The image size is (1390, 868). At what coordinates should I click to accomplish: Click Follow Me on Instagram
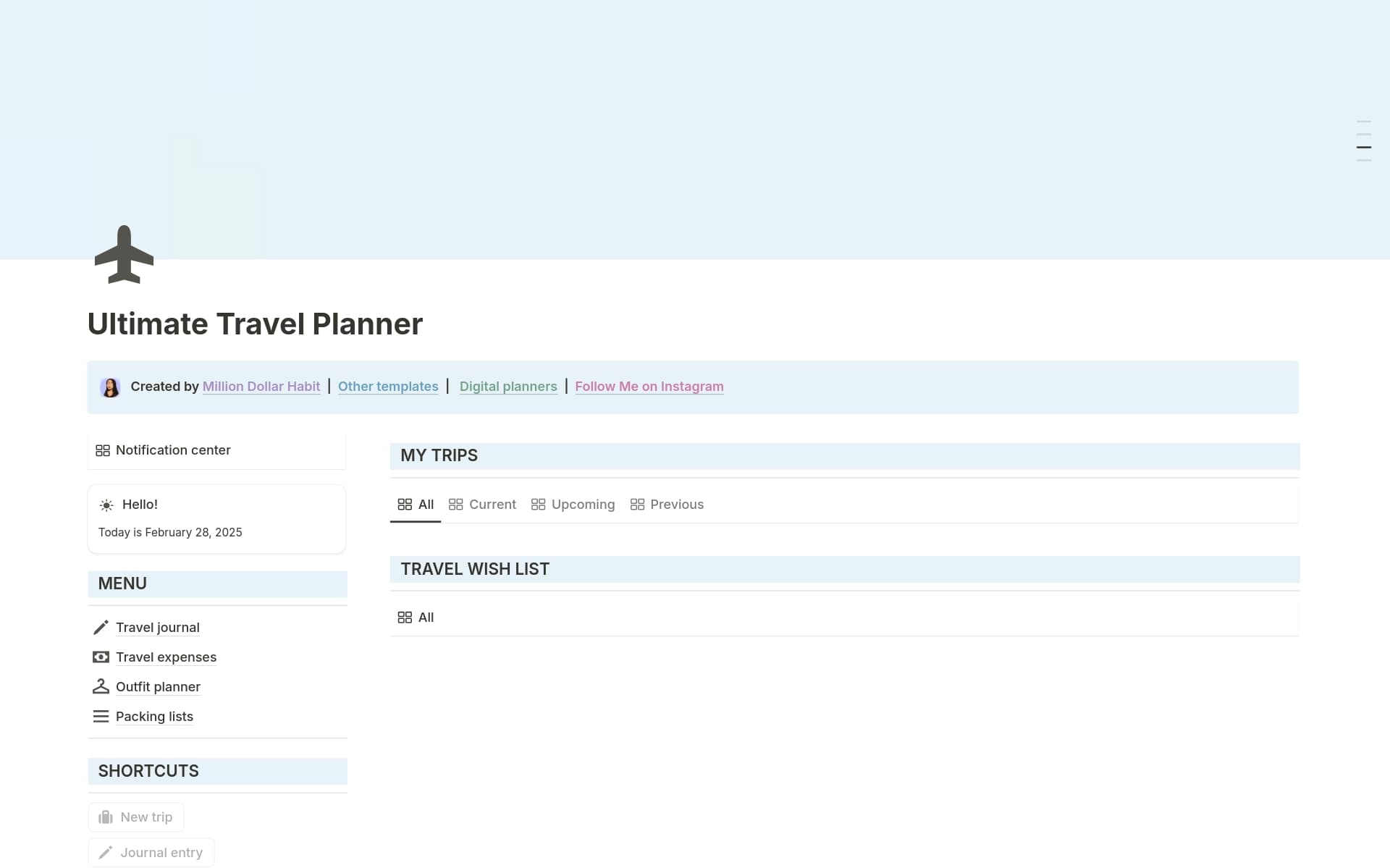point(649,386)
